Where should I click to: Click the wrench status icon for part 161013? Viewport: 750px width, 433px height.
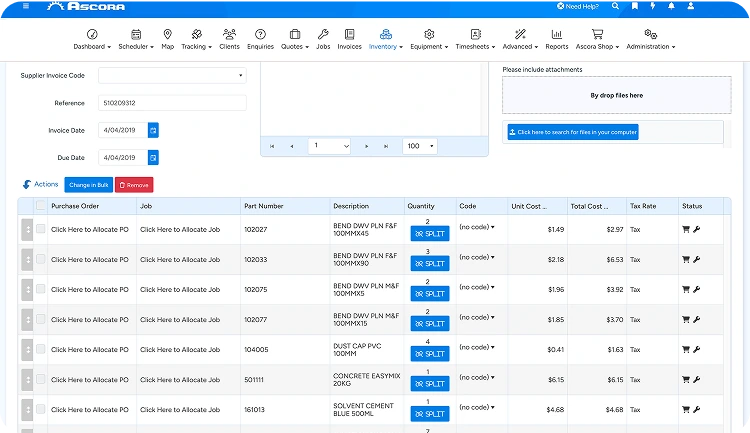[x=696, y=410]
